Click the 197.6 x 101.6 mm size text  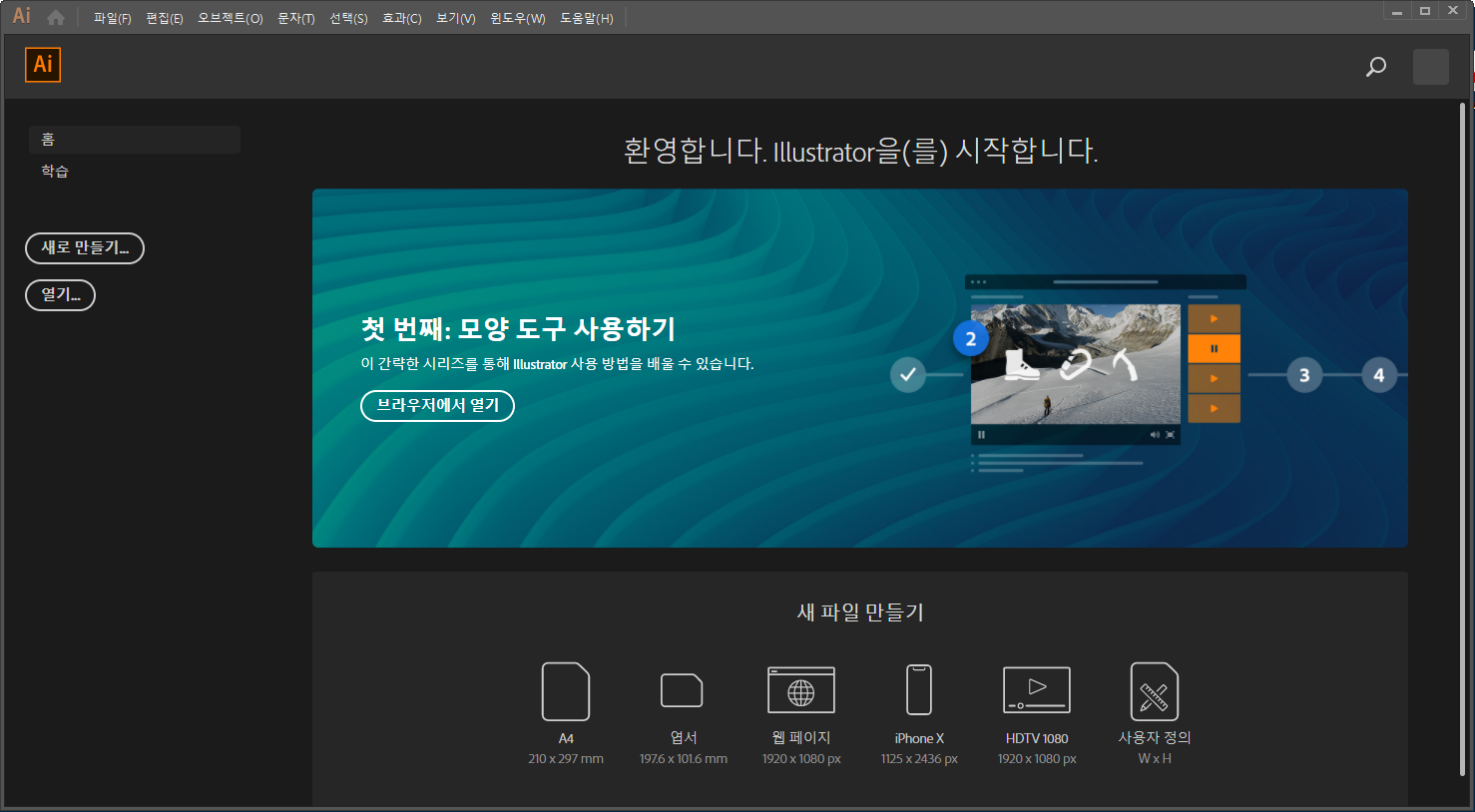pyautogui.click(x=684, y=759)
